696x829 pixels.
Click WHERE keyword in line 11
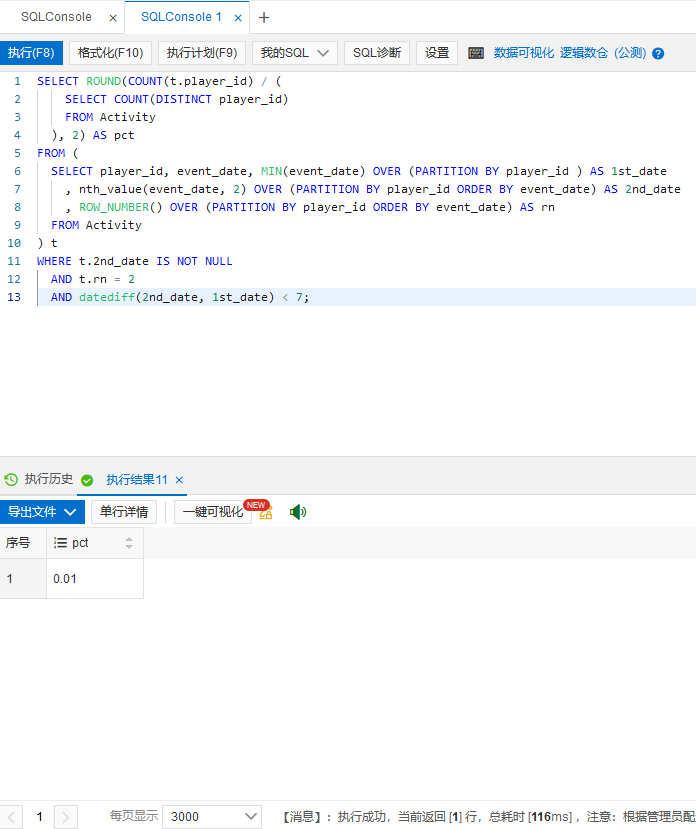pyautogui.click(x=54, y=261)
